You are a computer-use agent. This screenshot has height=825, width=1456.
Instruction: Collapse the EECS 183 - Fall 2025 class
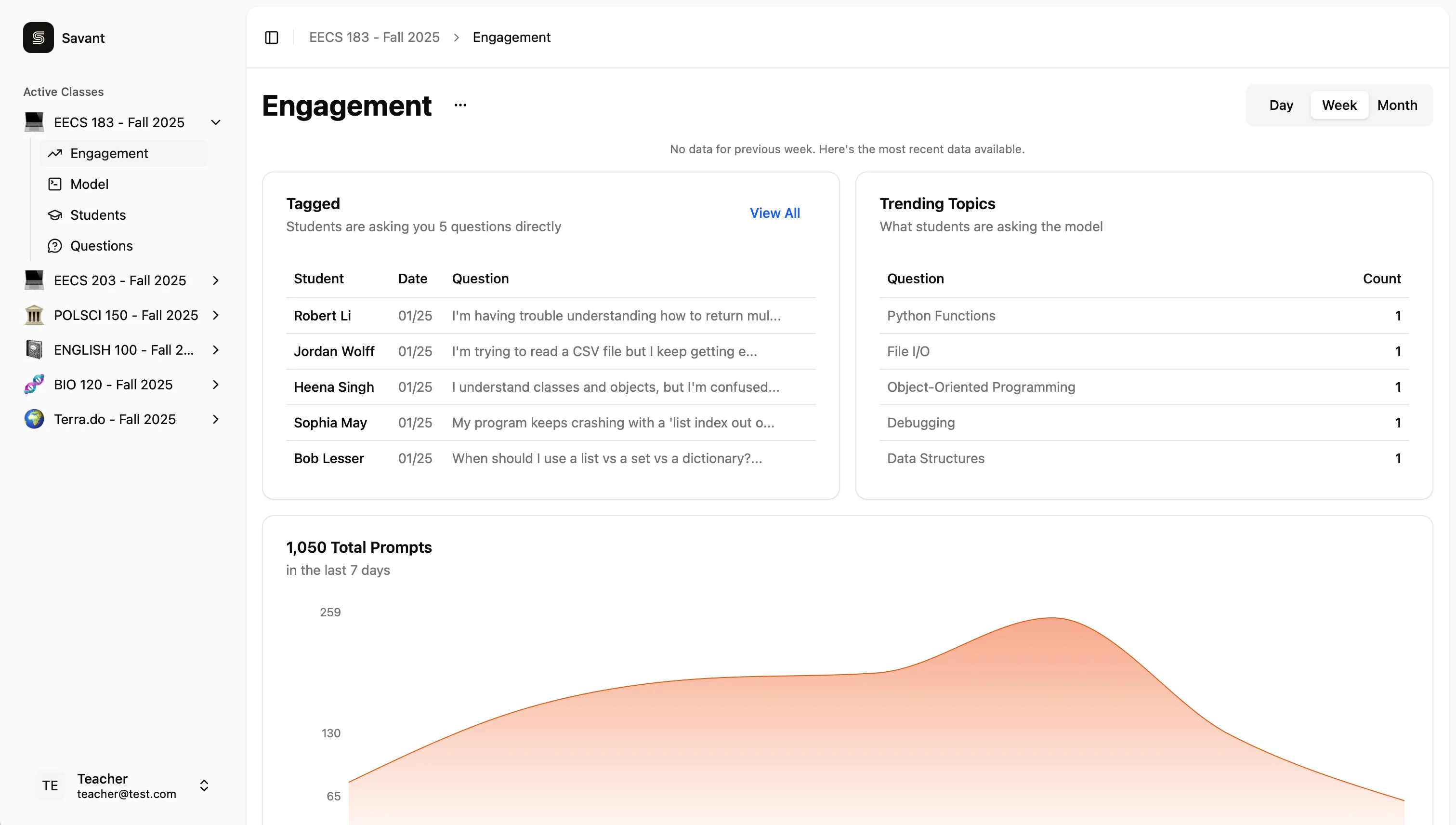[x=216, y=122]
